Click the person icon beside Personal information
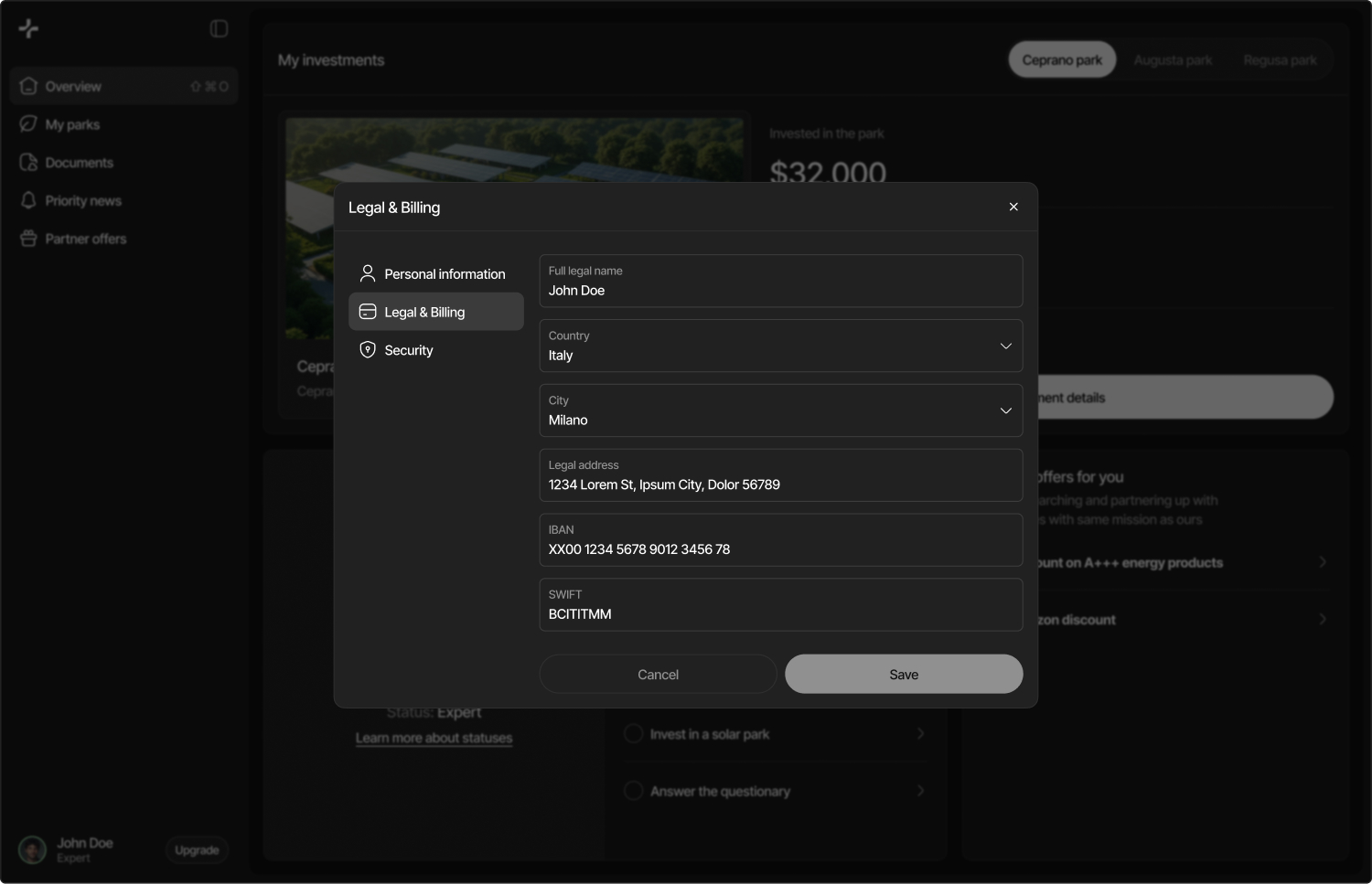 coord(368,273)
